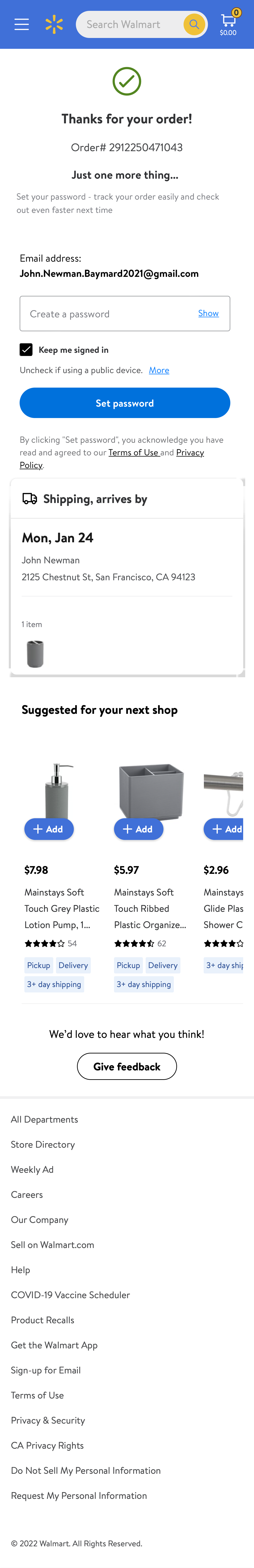Toggle the Pickup filter tag on lotion pump
Viewport: 254px width, 1568px height.
[x=38, y=965]
